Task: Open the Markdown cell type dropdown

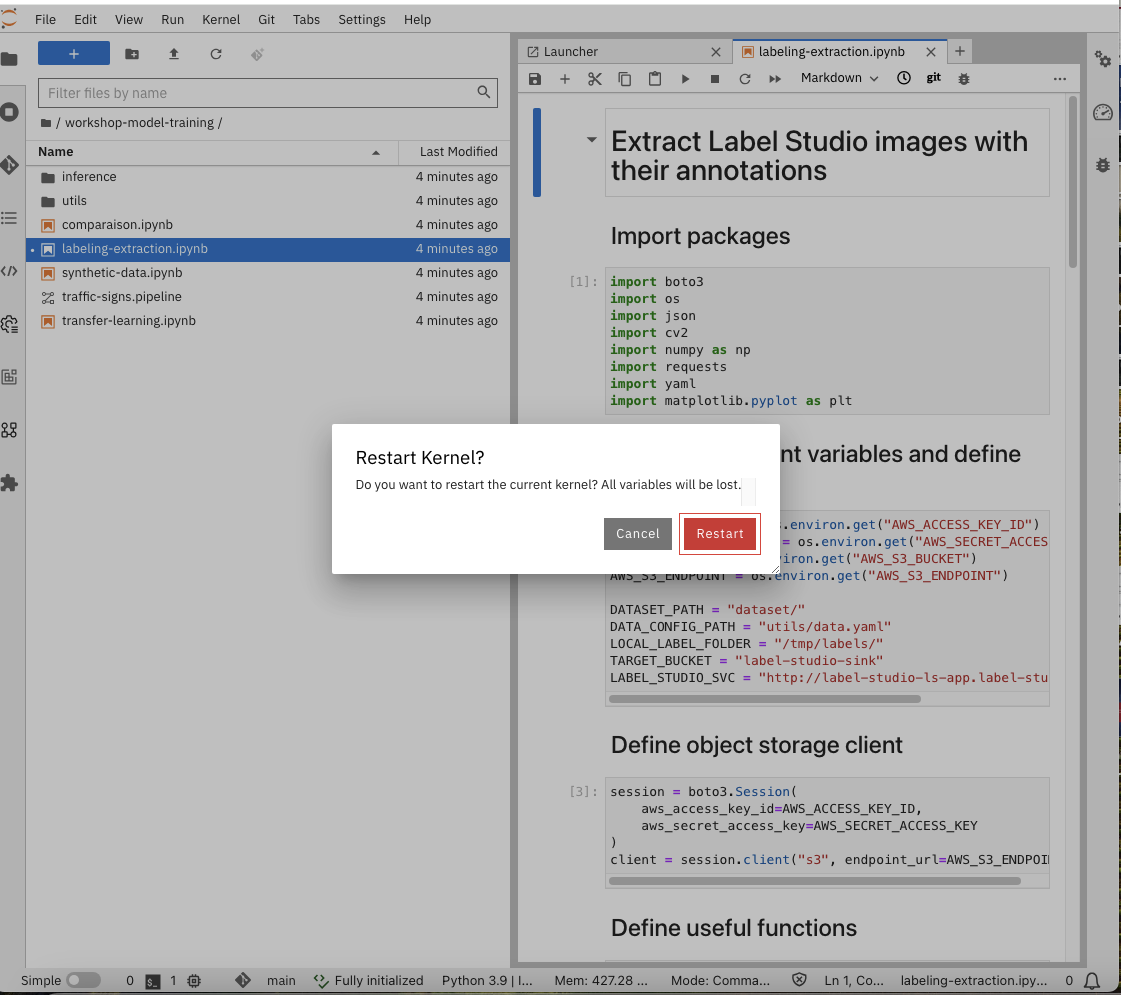Action: point(839,78)
